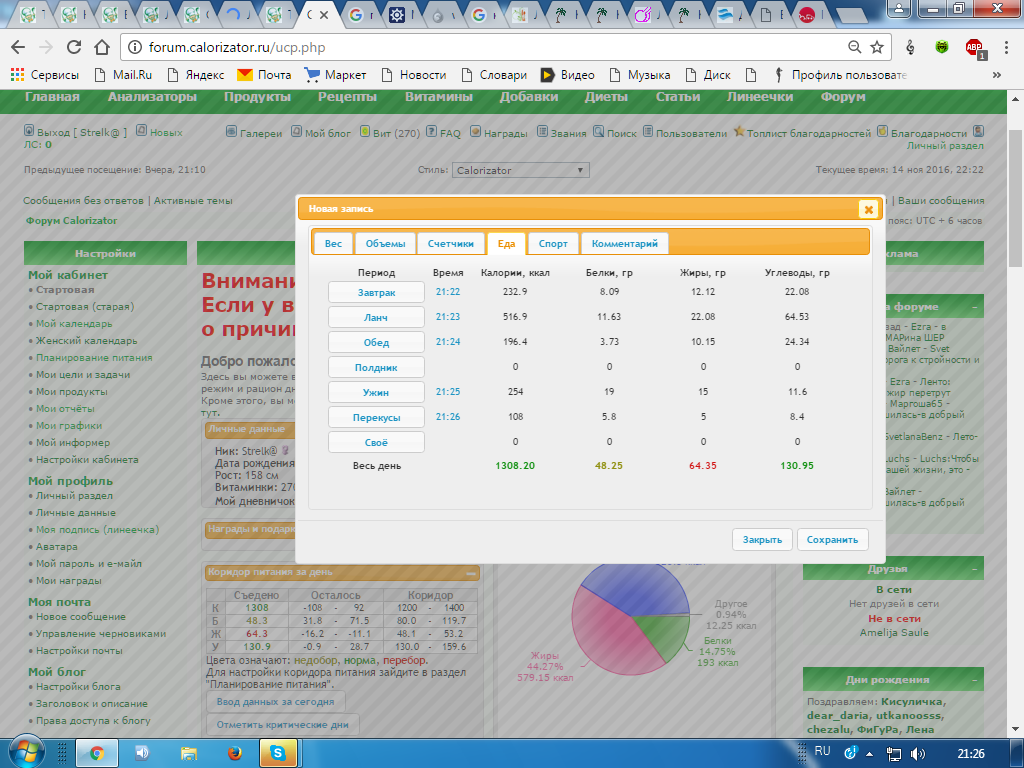Click lunch time 21:23
This screenshot has height=768, width=1024.
click(448, 316)
